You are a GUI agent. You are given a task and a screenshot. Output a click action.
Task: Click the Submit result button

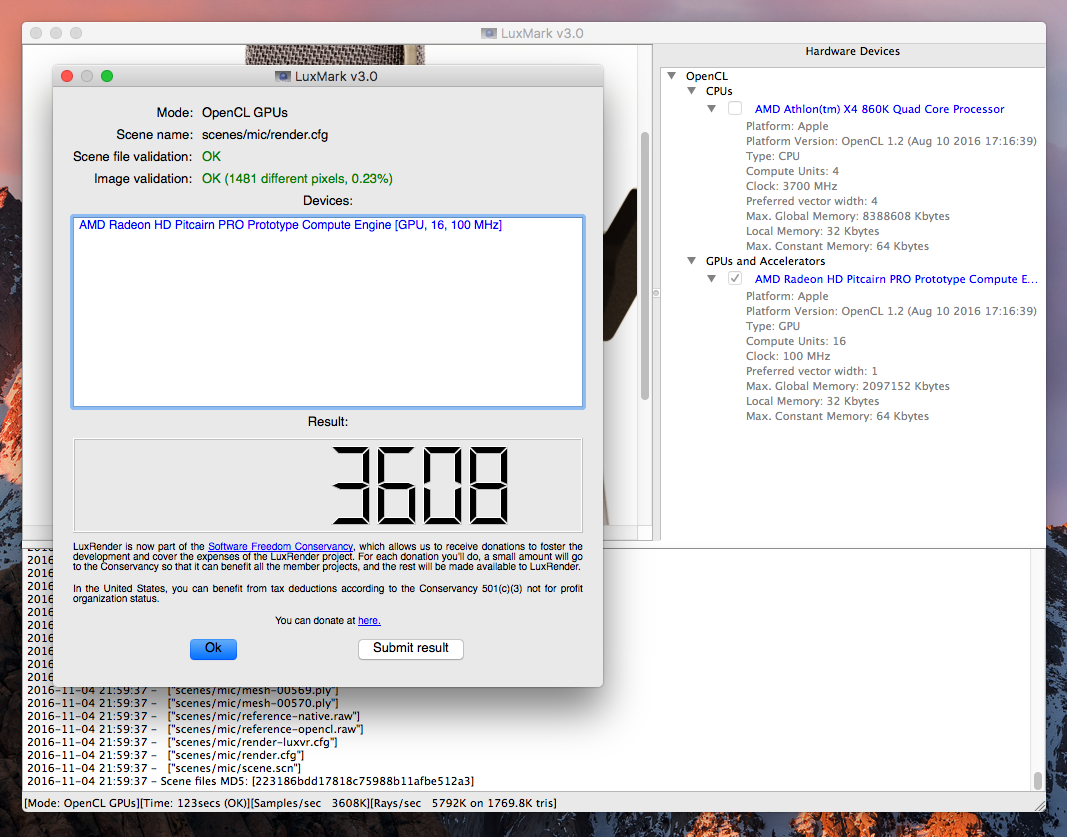410,649
